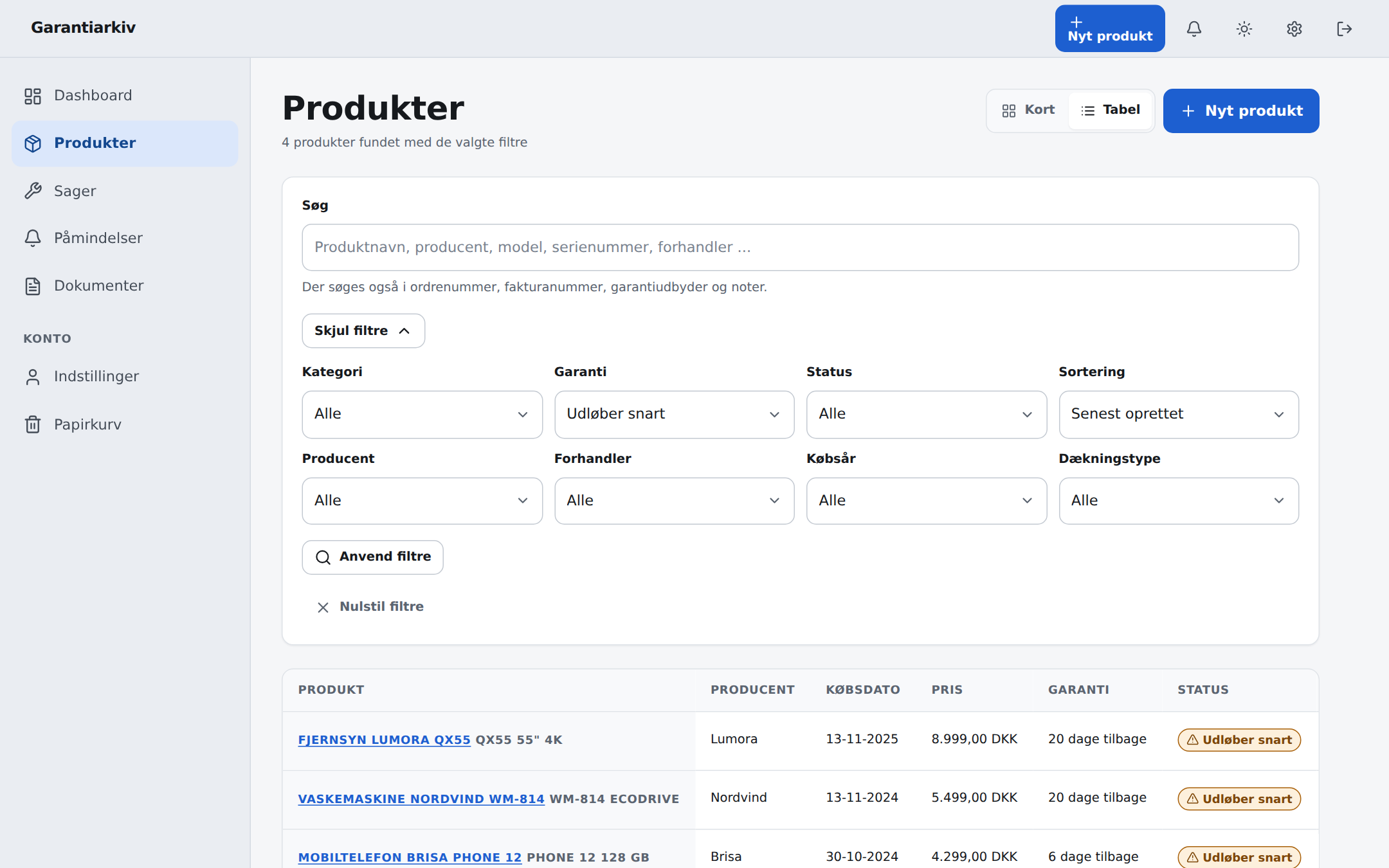Toggle light/dark theme sun icon
The height and width of the screenshot is (868, 1389).
coord(1244,29)
